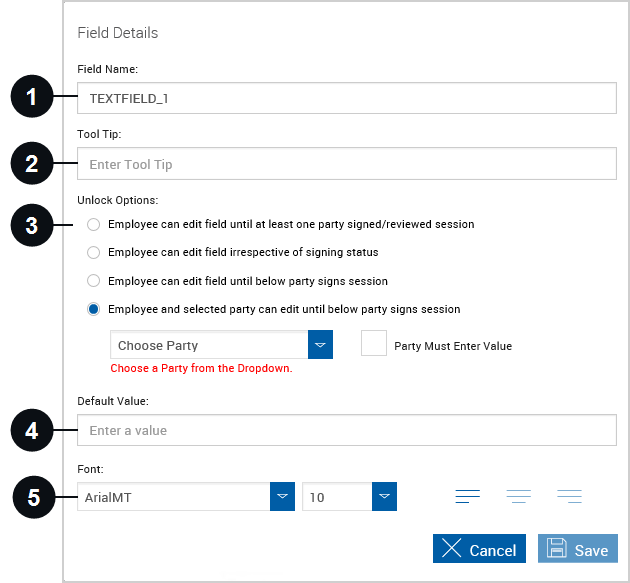Select left text alignment icon
630x583 pixels.
coord(467,497)
